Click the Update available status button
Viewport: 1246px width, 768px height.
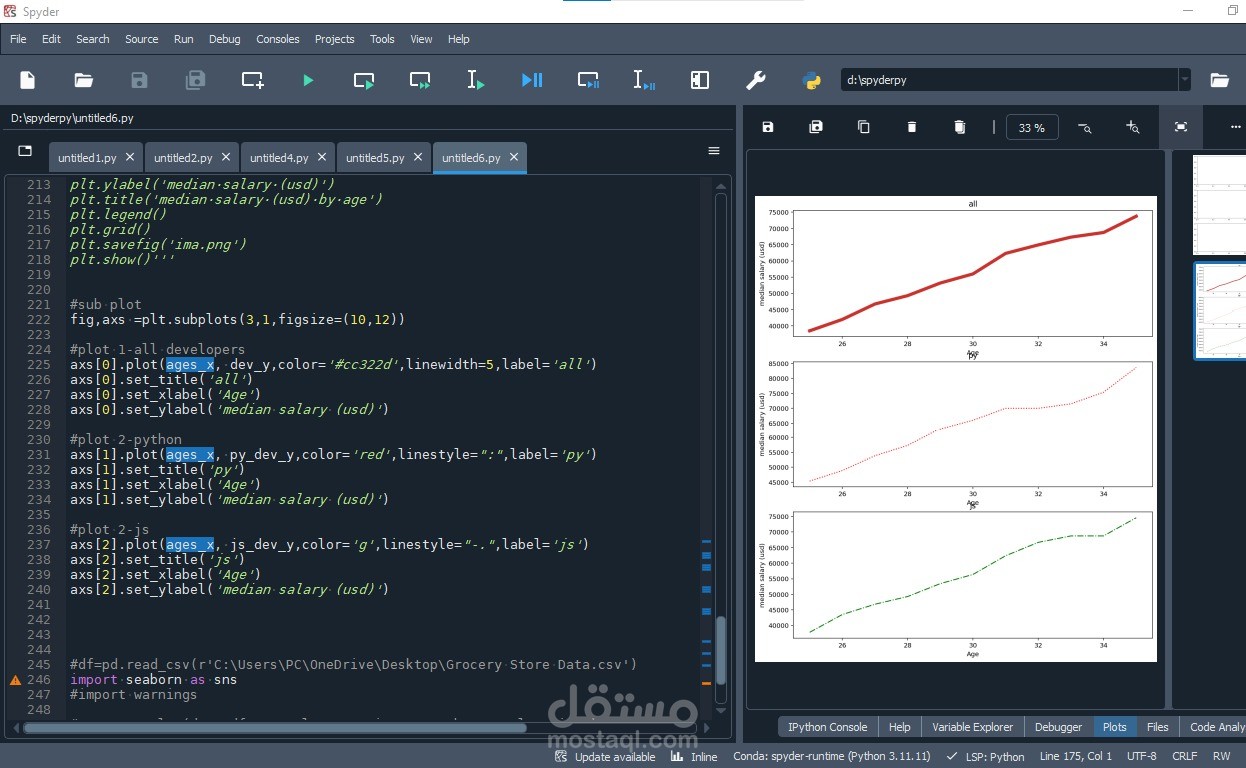605,757
